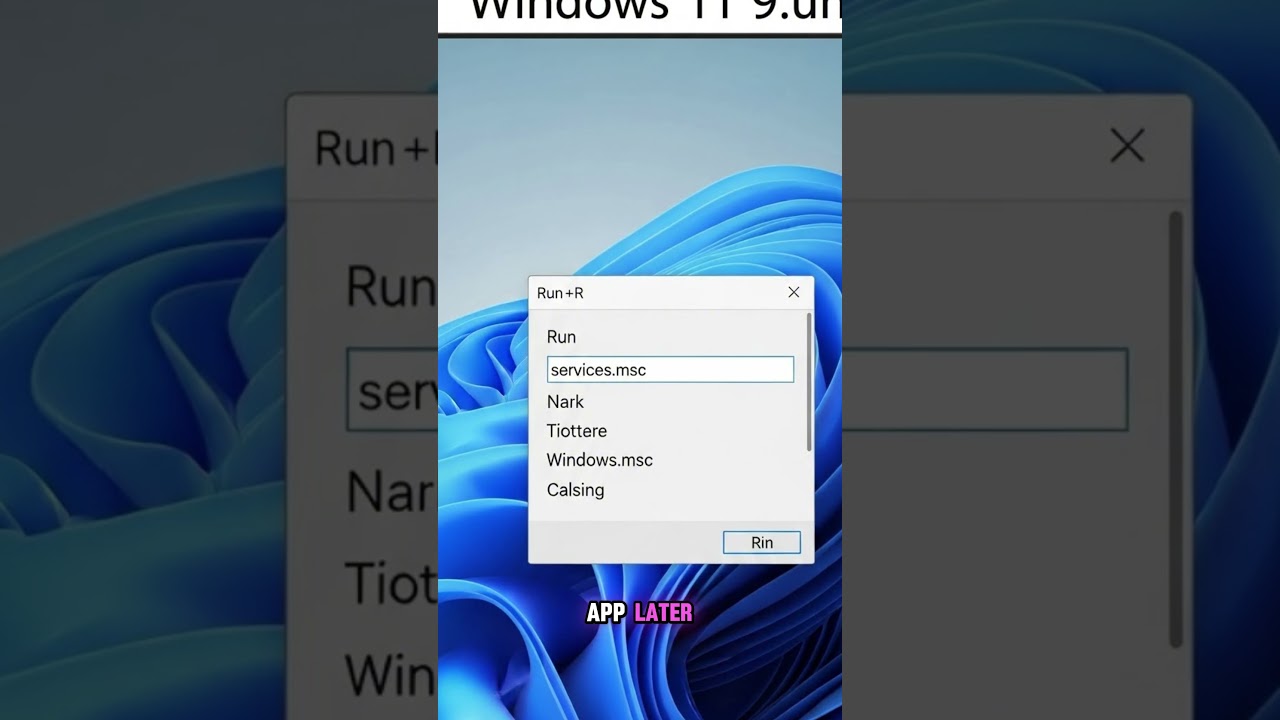Click the Run dialog's vertical scrollbar
Image resolution: width=1280 pixels, height=720 pixels.
coord(809,382)
